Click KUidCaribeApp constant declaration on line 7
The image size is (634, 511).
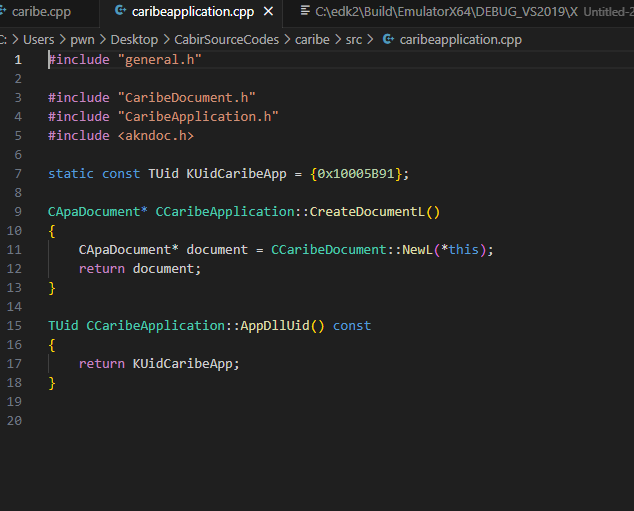(236, 174)
